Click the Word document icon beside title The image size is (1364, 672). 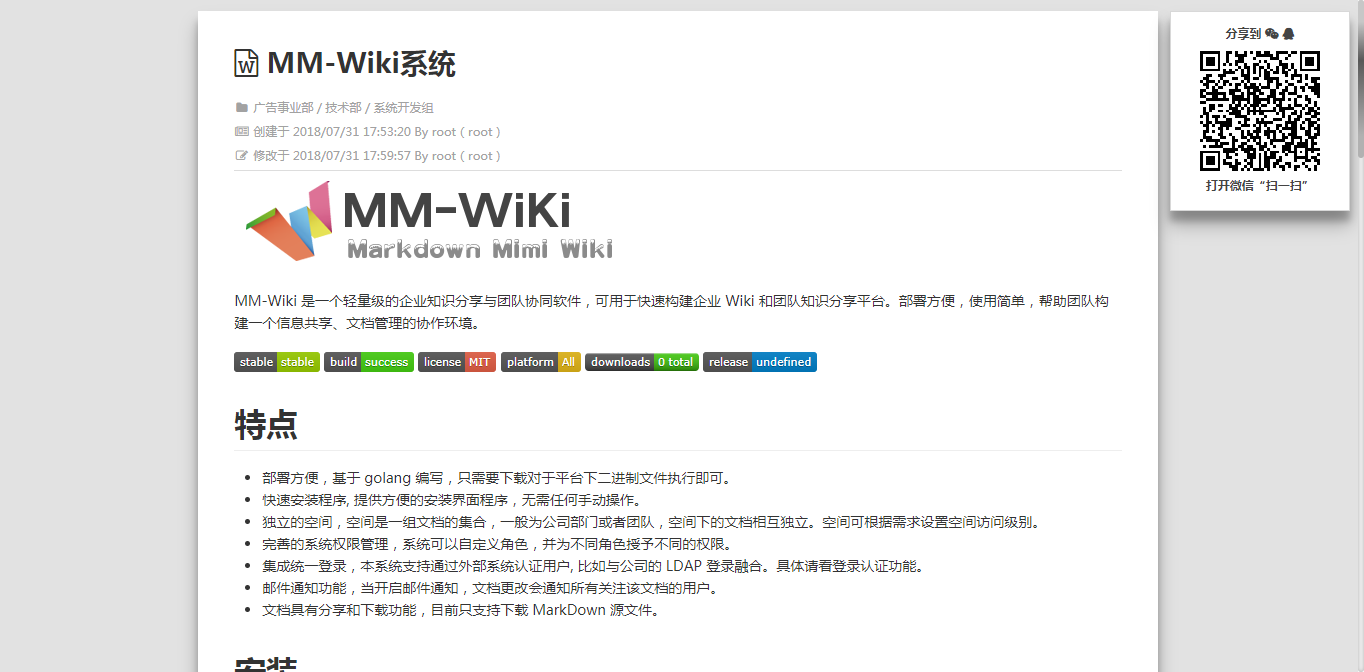coord(246,63)
